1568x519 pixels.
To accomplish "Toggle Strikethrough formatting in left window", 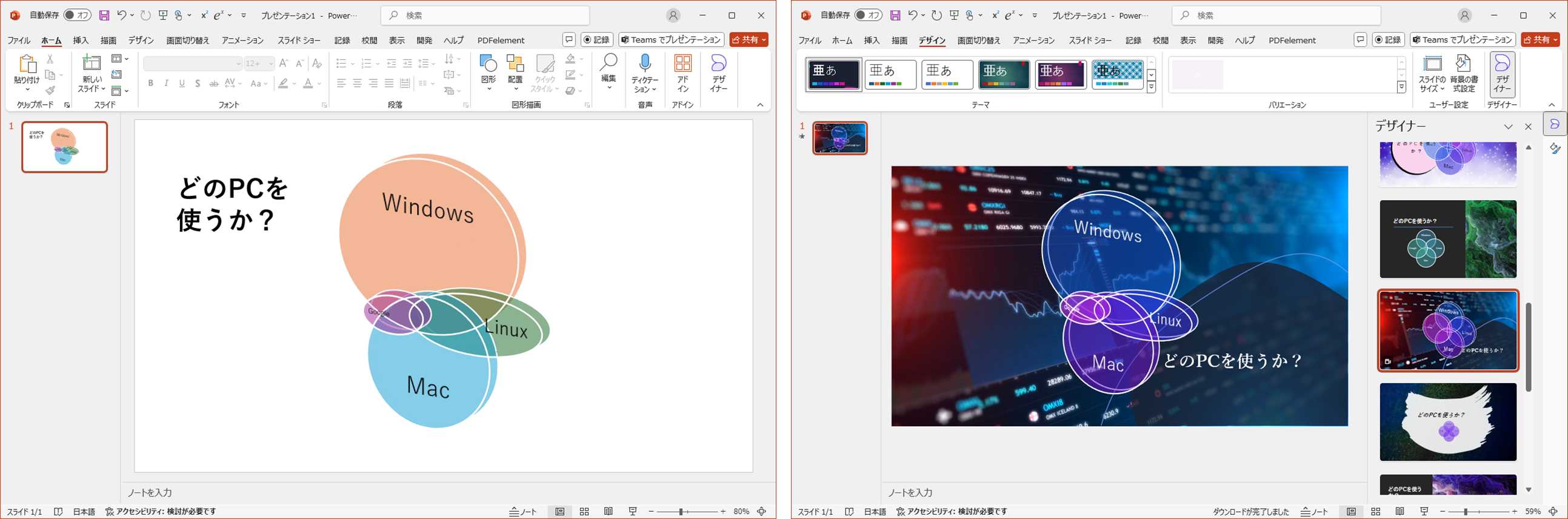I will point(213,83).
